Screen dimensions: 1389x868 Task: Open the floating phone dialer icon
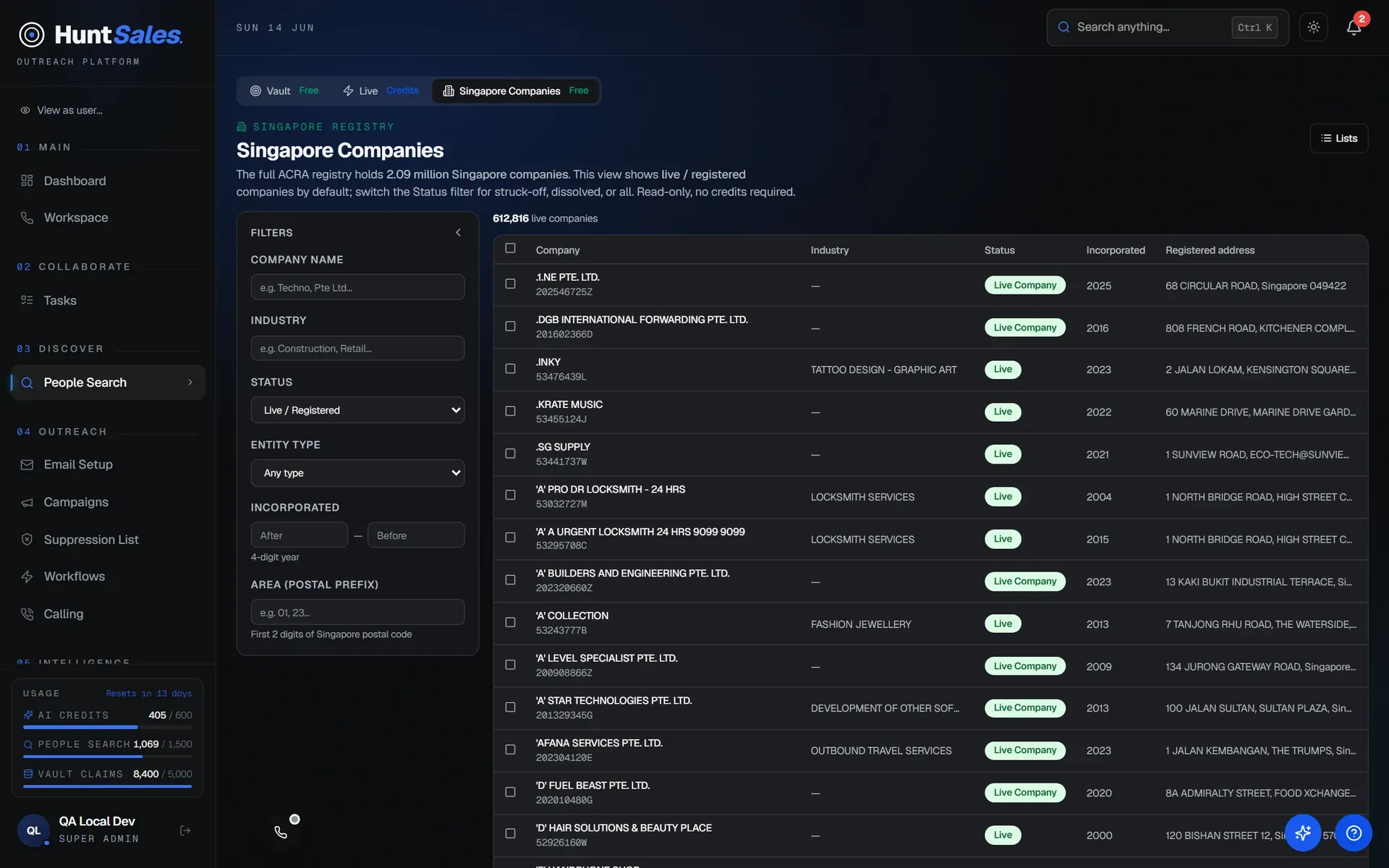[281, 832]
